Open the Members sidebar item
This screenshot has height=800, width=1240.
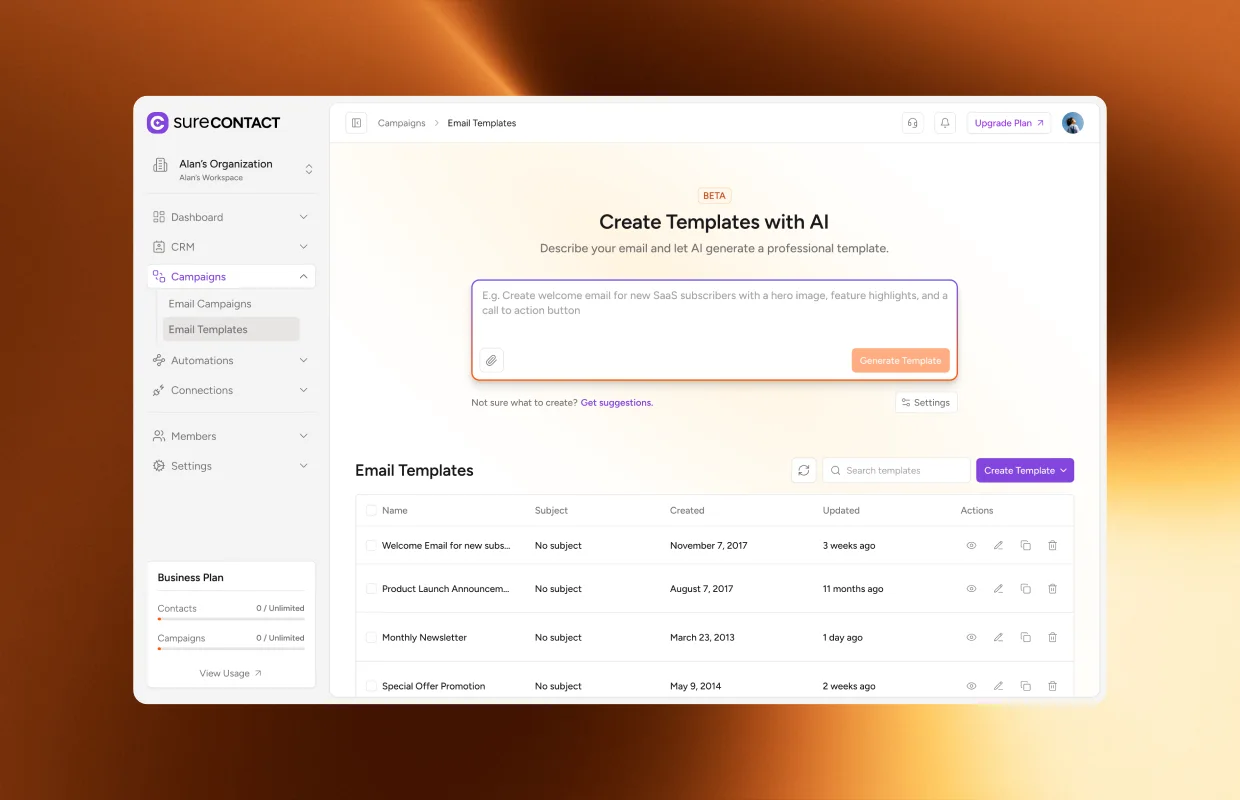[231, 436]
